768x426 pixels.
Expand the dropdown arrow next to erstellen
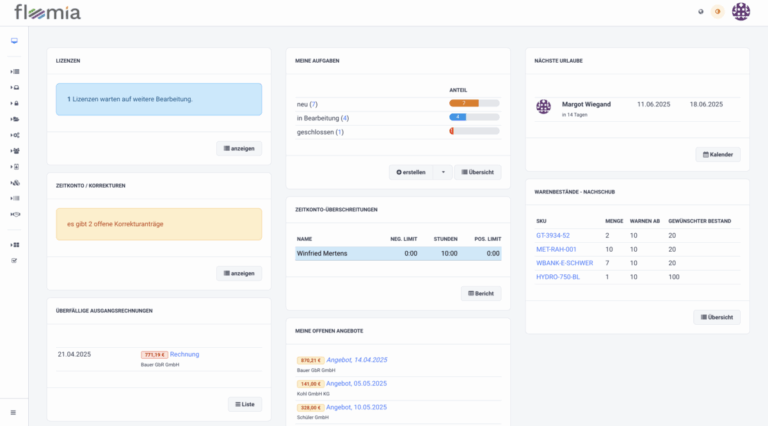(442, 172)
